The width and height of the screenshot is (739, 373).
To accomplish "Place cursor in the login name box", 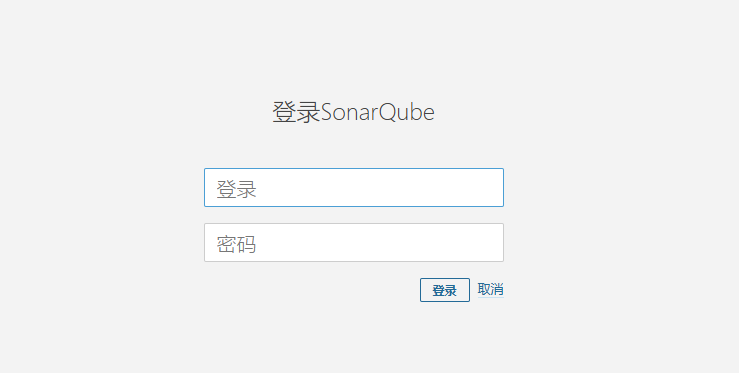I will tap(353, 187).
